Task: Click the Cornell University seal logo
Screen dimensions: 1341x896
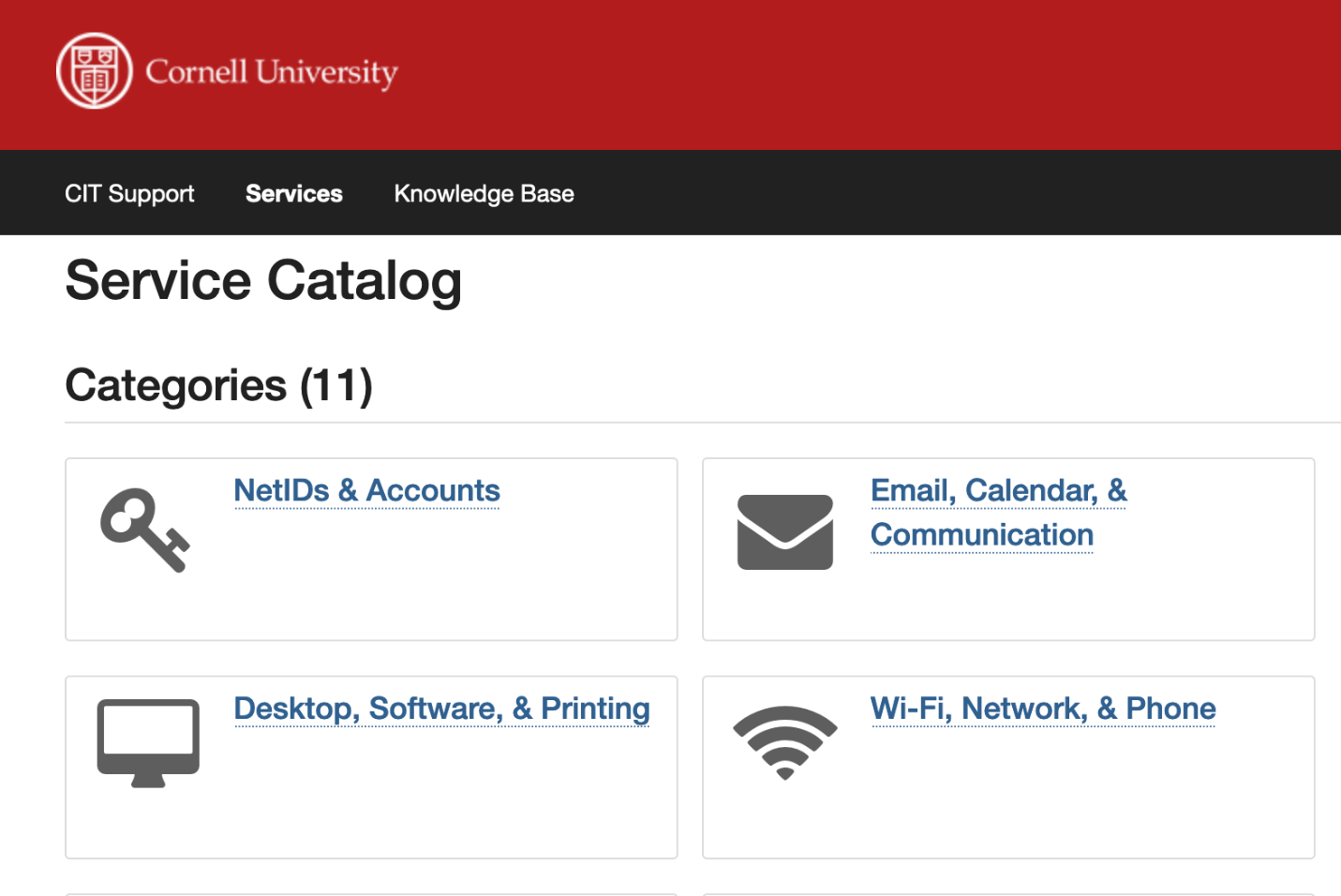Action: point(94,71)
